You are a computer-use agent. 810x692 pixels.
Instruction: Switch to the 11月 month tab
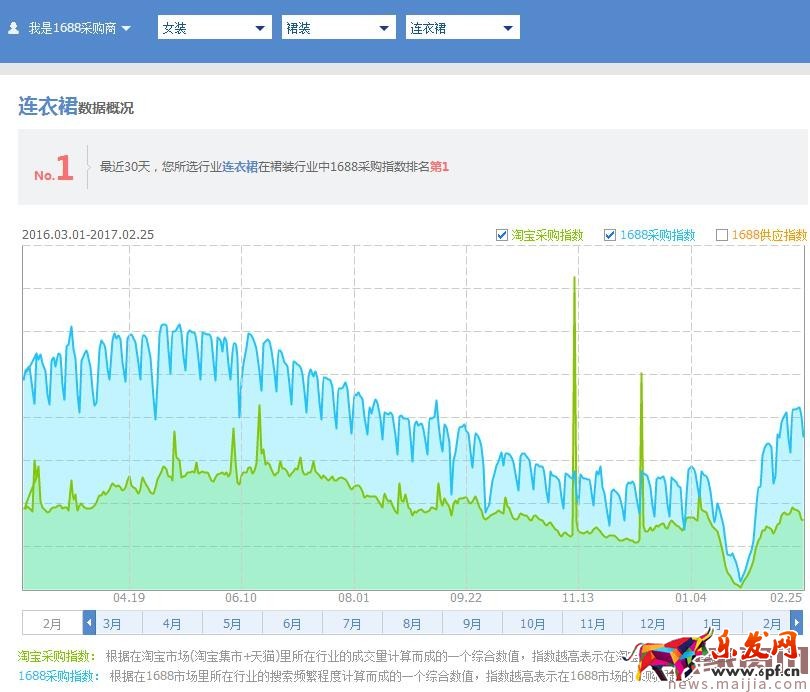pos(593,622)
